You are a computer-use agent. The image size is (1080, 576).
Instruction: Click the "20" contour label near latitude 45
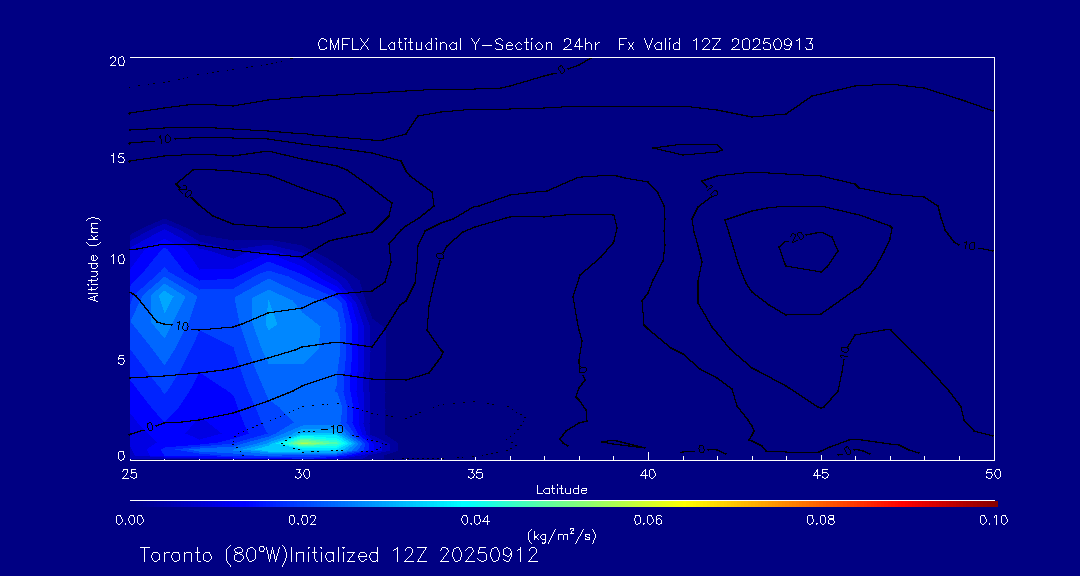pyautogui.click(x=797, y=237)
